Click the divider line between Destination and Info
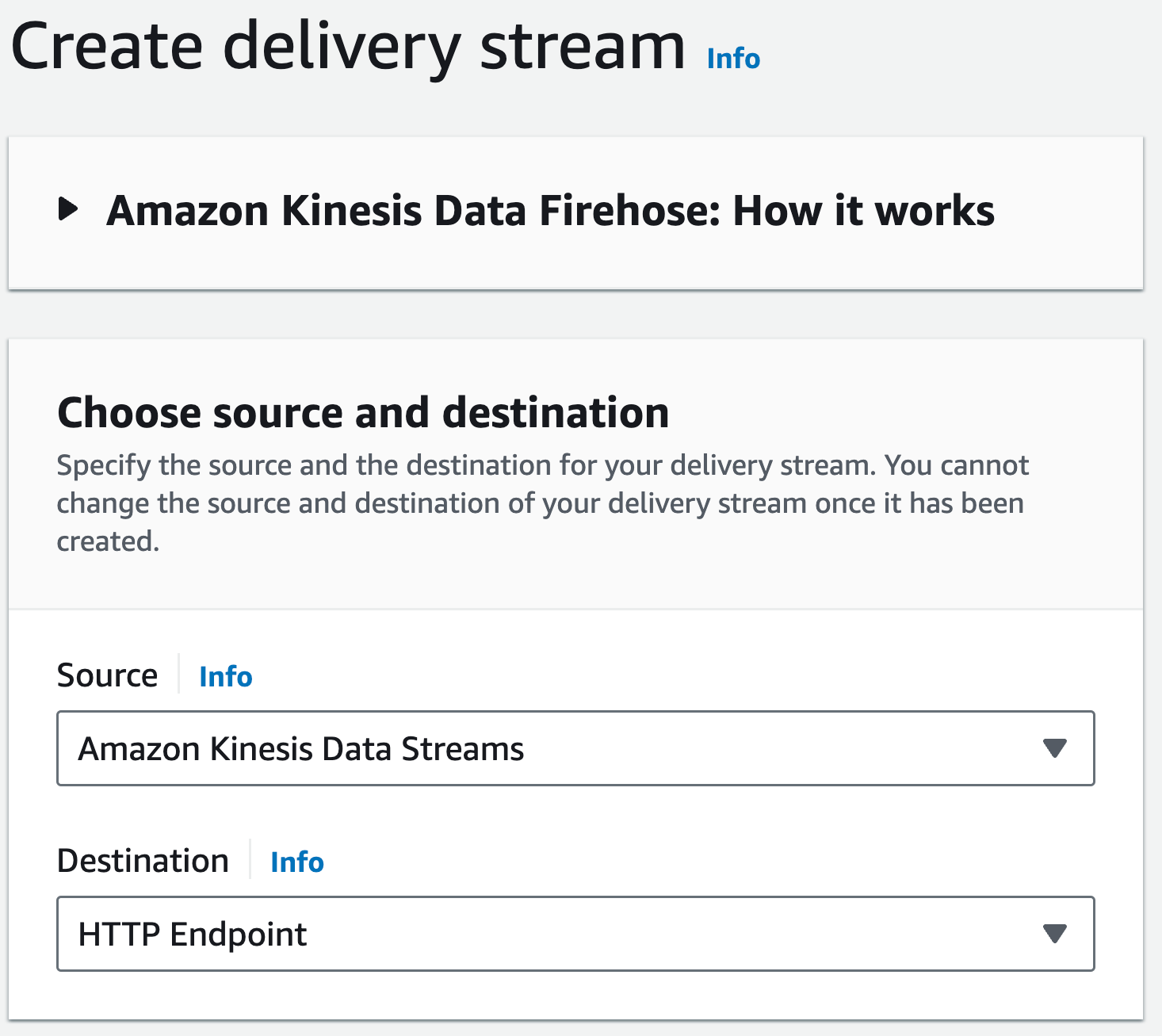 250,860
